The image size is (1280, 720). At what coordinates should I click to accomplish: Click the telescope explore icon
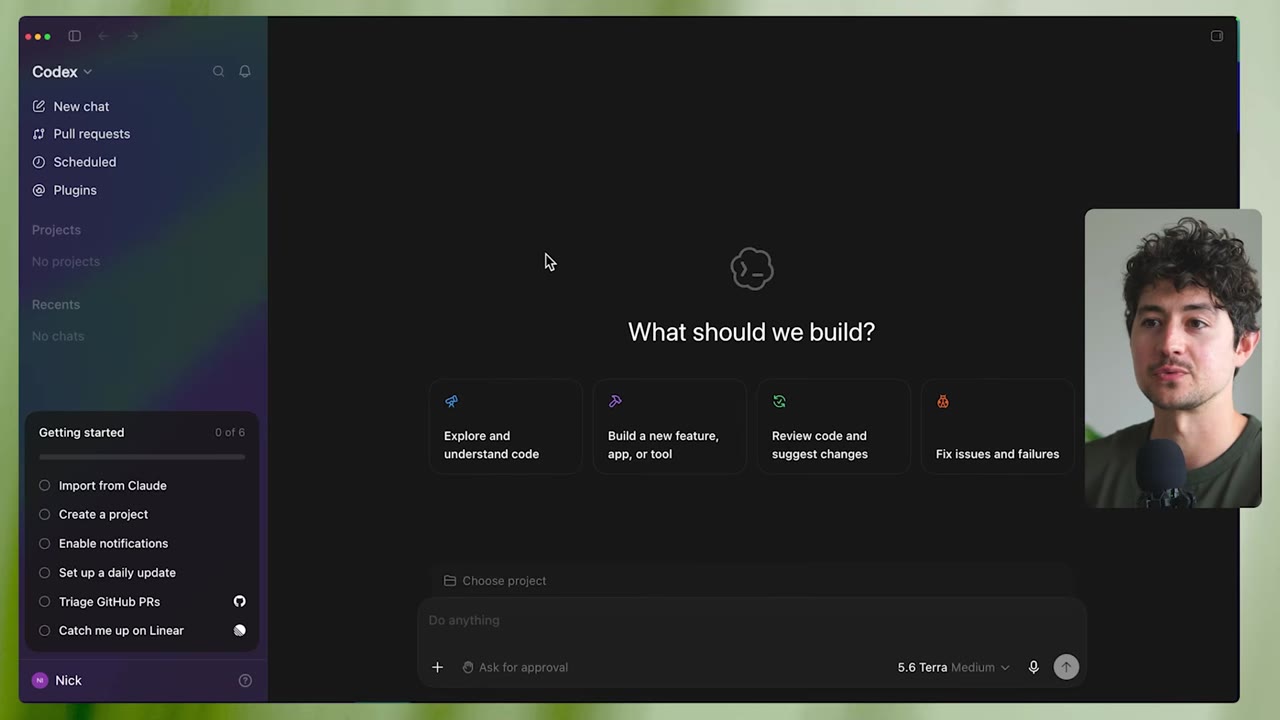point(451,402)
